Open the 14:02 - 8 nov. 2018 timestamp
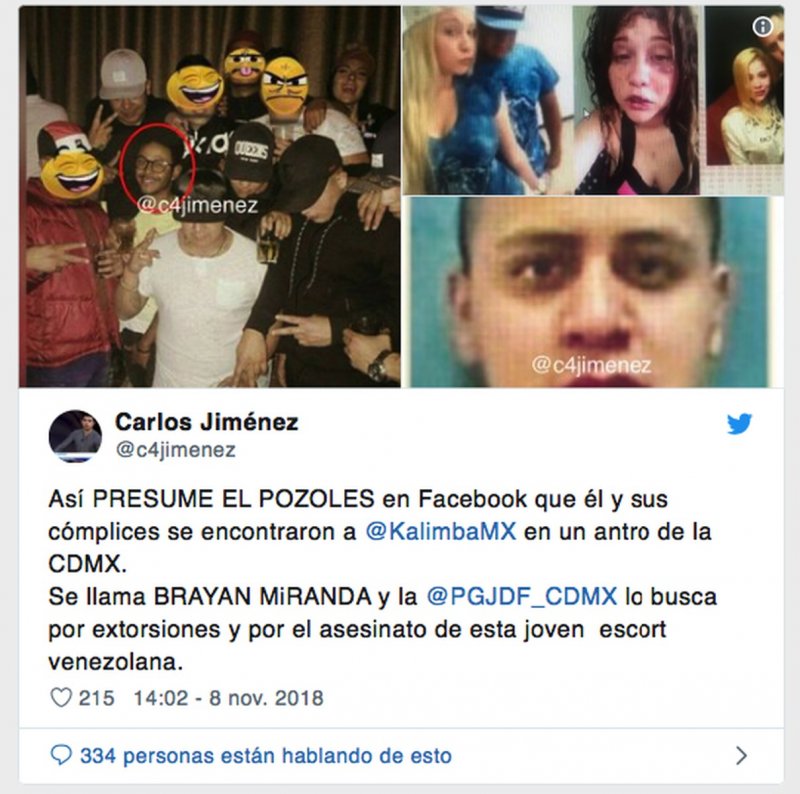Screen dimensions: 800x794 click(x=229, y=698)
